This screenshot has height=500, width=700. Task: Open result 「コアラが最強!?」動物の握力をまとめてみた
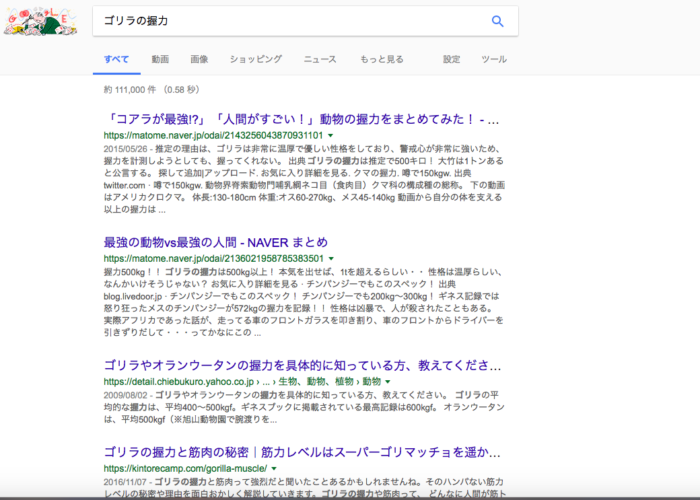[x=301, y=120]
